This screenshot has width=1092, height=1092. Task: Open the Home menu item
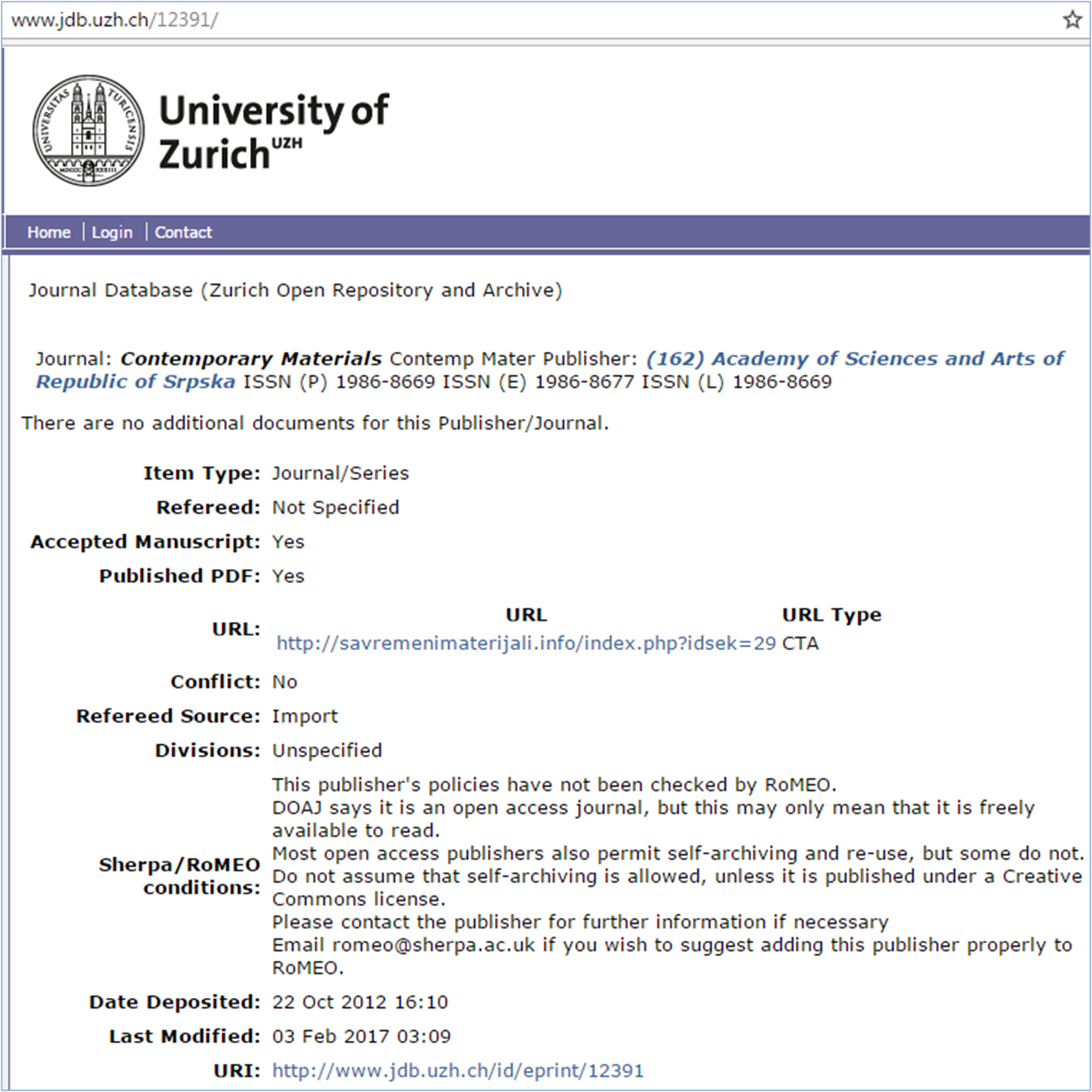coord(49,232)
